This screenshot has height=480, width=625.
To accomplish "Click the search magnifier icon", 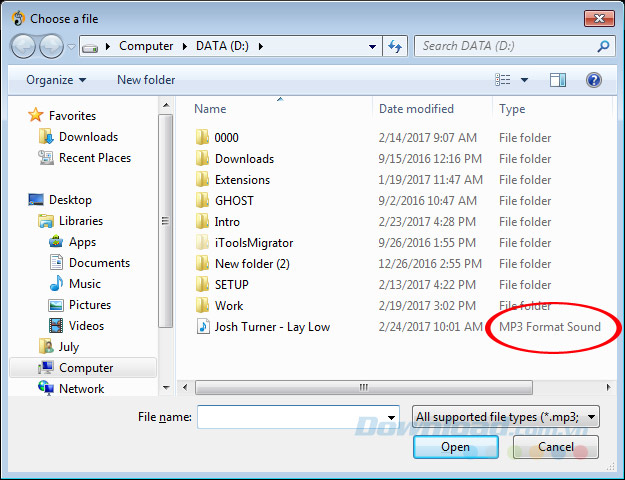I will [603, 46].
